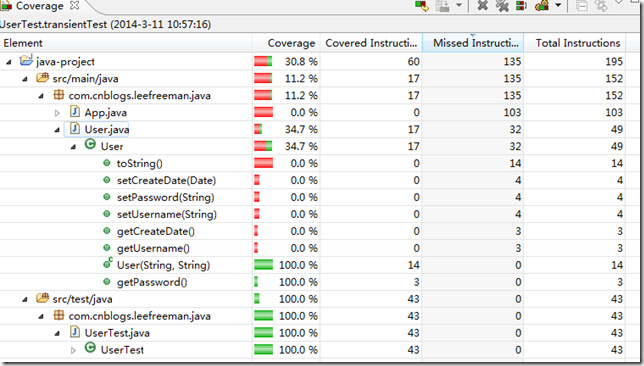The width and height of the screenshot is (644, 366).
Task: Click the Select Session icon
Action: coord(542,5)
